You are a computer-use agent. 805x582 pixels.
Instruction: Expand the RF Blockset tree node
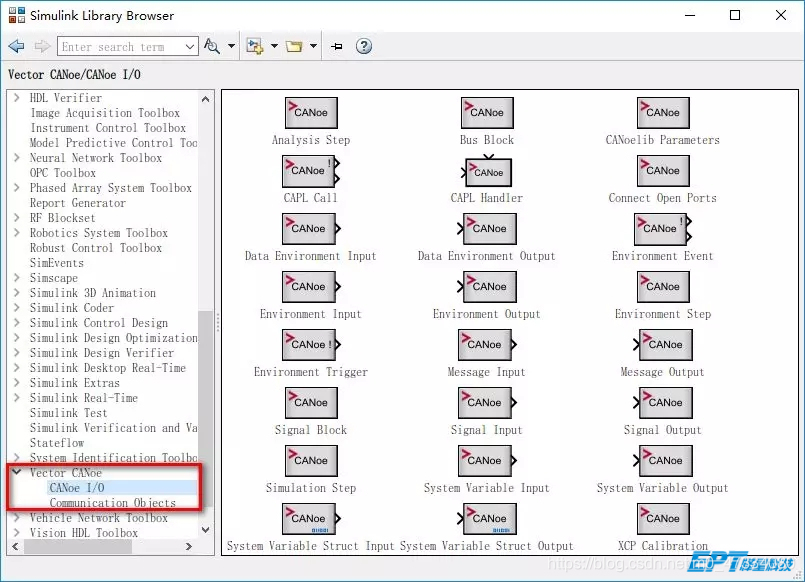17,218
